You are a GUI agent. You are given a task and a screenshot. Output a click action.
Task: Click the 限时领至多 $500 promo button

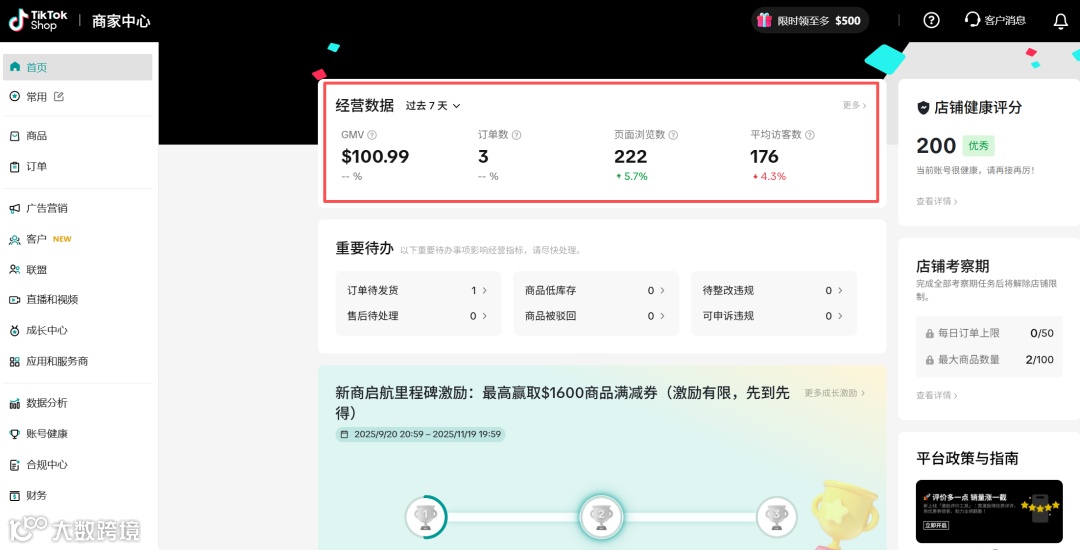click(x=810, y=21)
